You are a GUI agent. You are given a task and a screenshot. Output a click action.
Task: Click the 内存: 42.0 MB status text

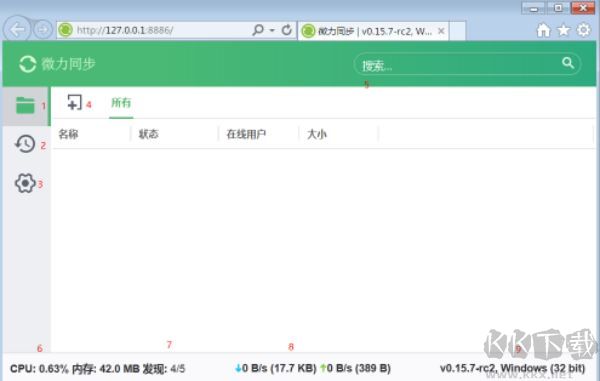(x=106, y=369)
